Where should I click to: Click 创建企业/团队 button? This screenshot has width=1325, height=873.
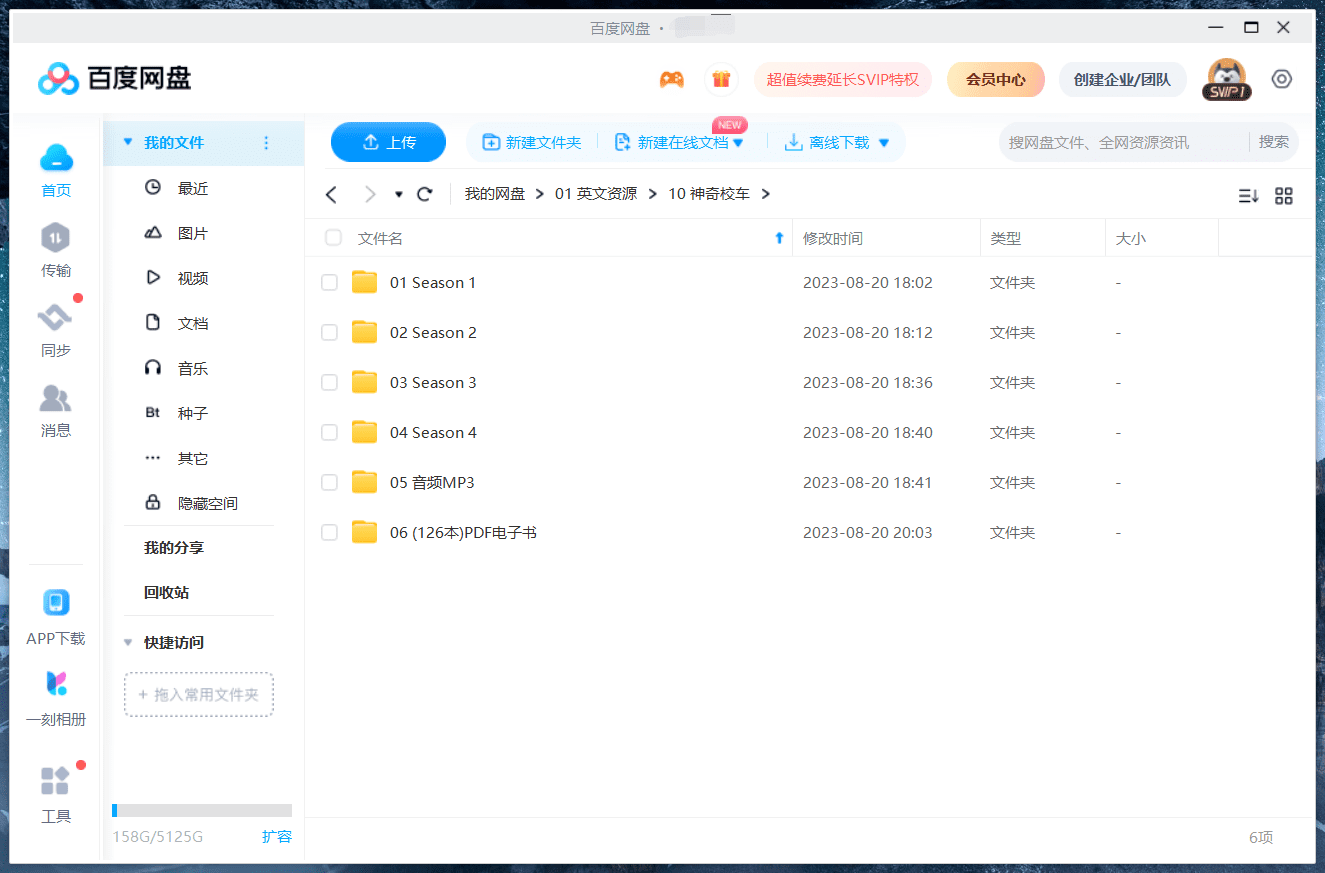1122,79
